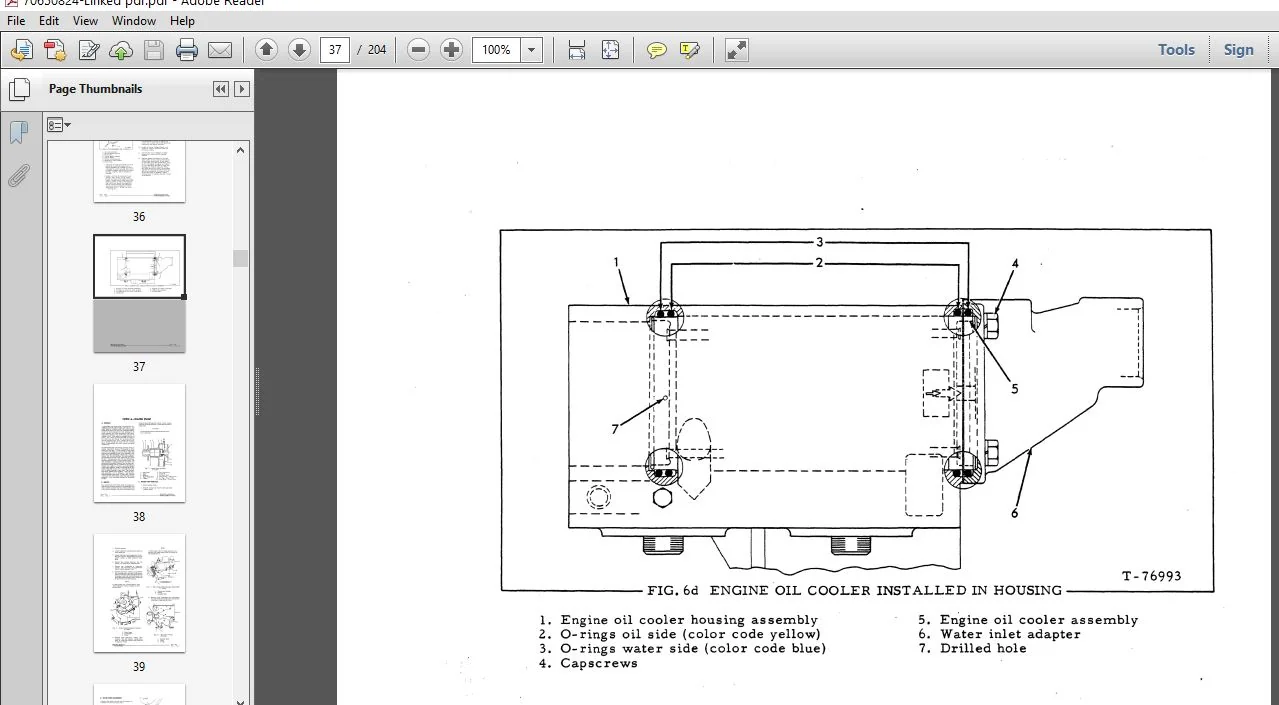Click the total page count 204
This screenshot has width=1279, height=705.
(x=377, y=50)
